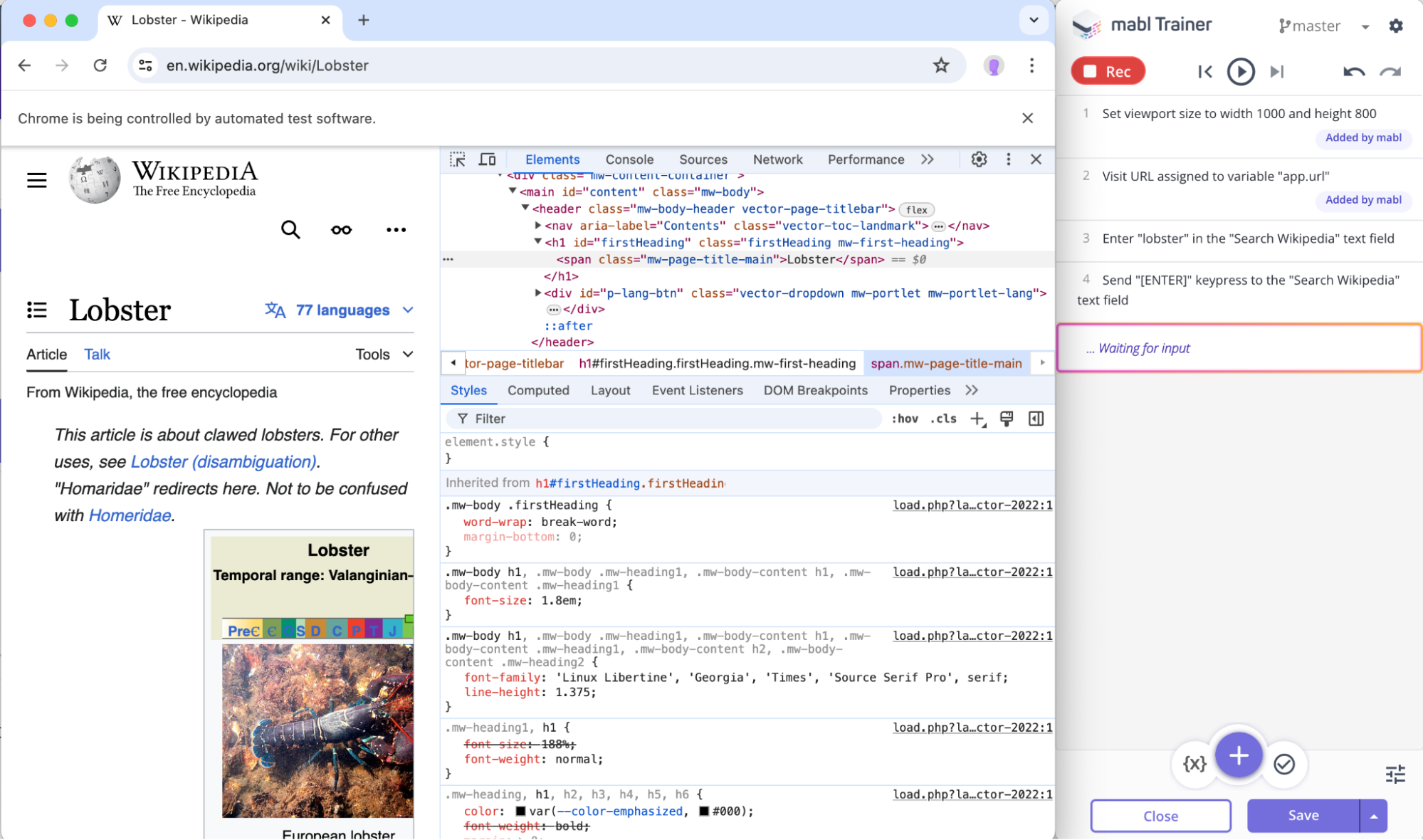Image resolution: width=1423 pixels, height=840 pixels.
Task: Click the flex badge on header element
Action: 916,209
